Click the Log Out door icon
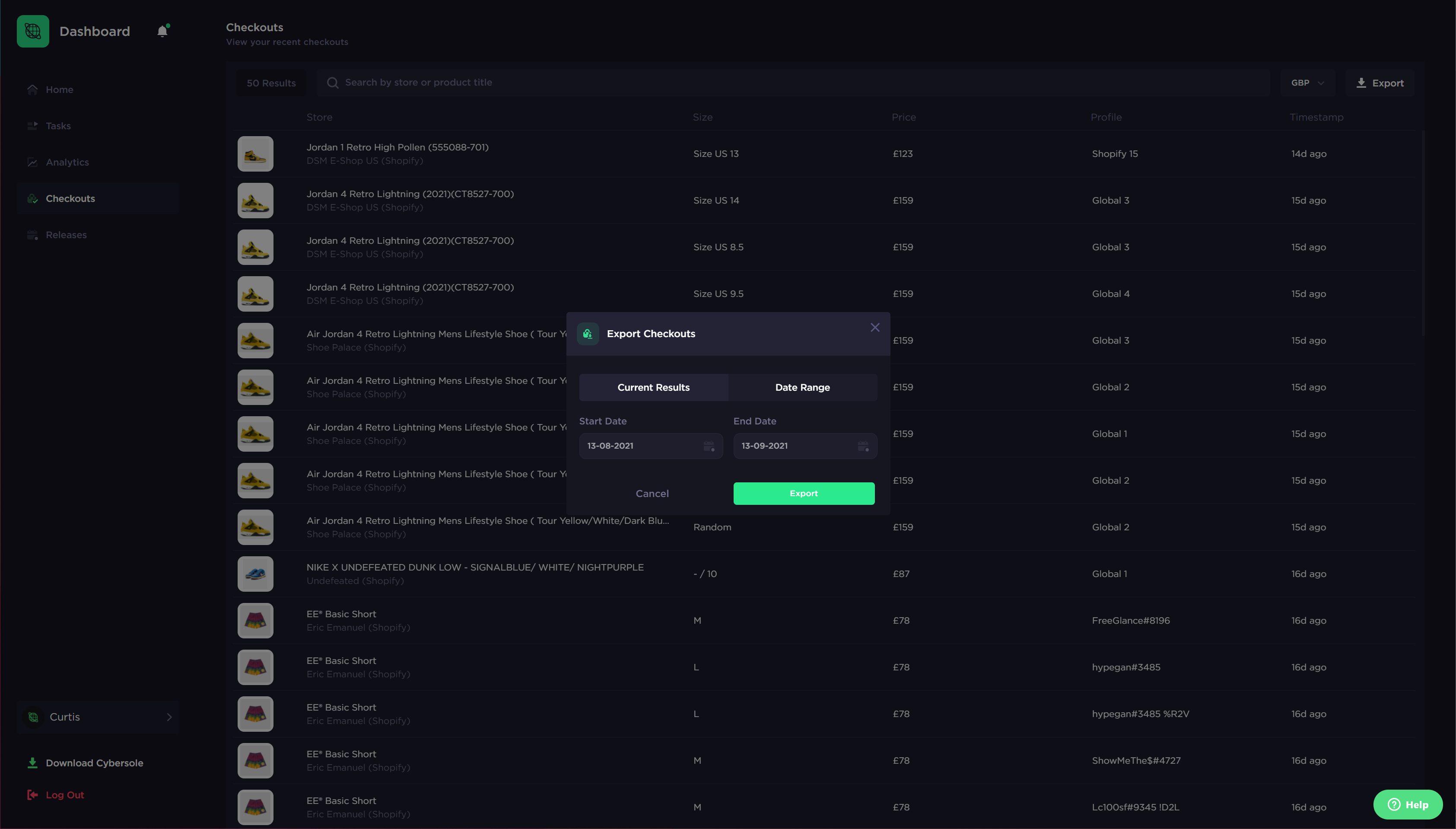The image size is (1456, 829). tap(32, 795)
